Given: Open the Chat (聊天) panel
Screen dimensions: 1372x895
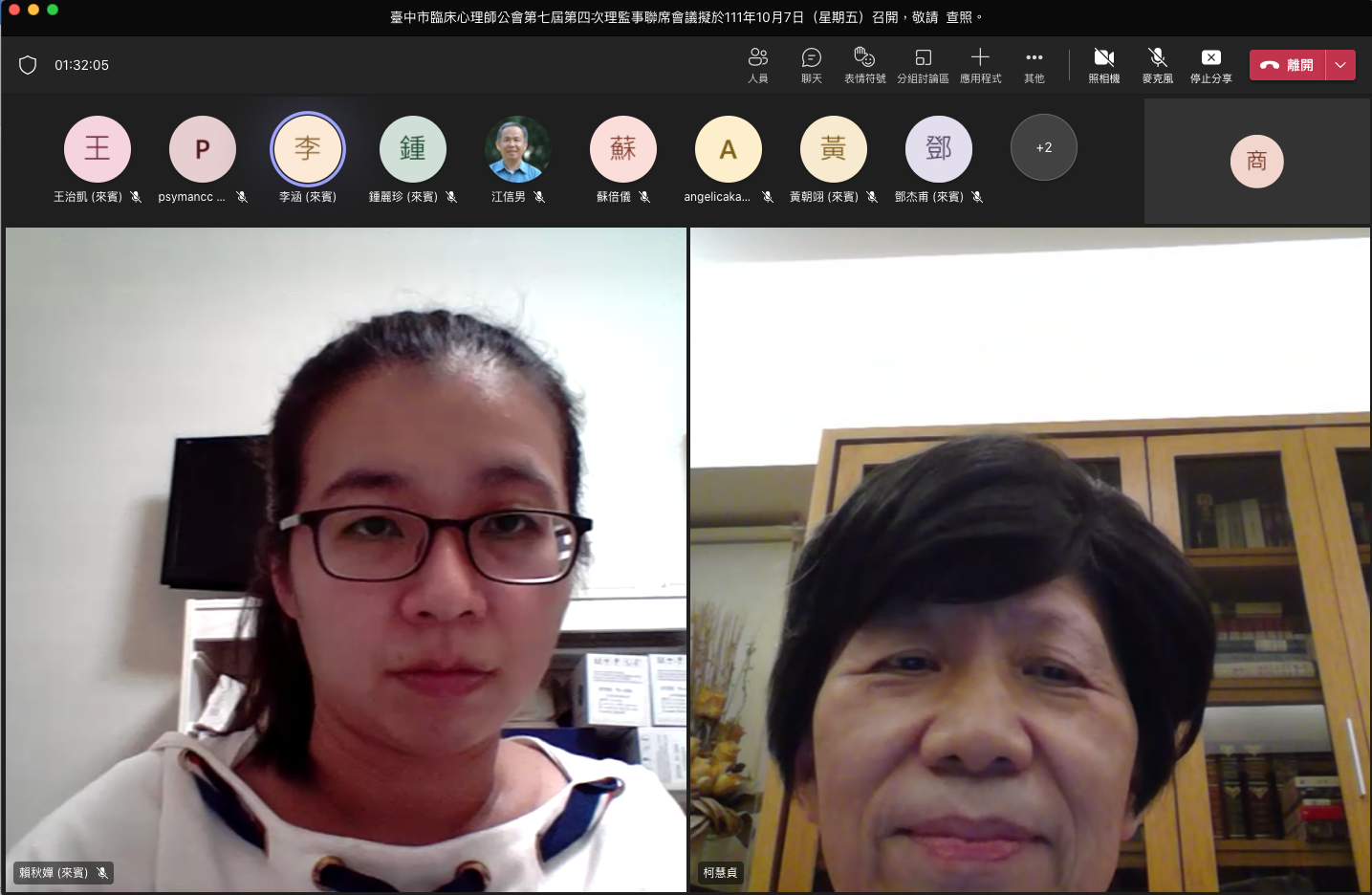Looking at the screenshot, I should pyautogui.click(x=812, y=65).
